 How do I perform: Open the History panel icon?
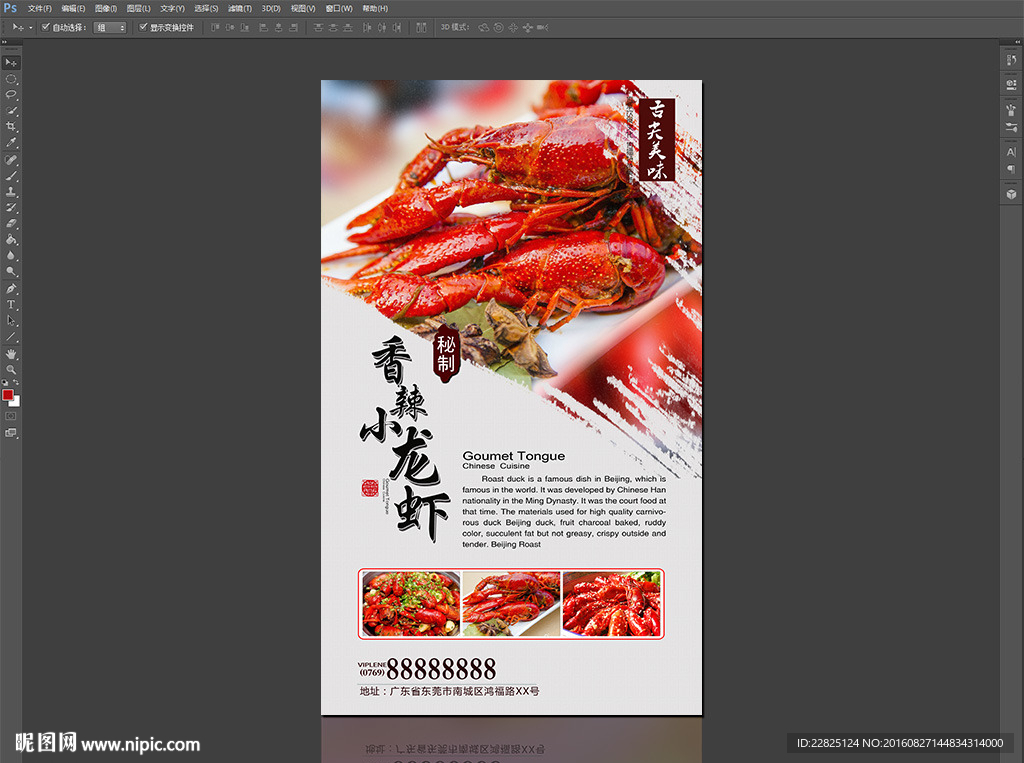pos(1011,60)
